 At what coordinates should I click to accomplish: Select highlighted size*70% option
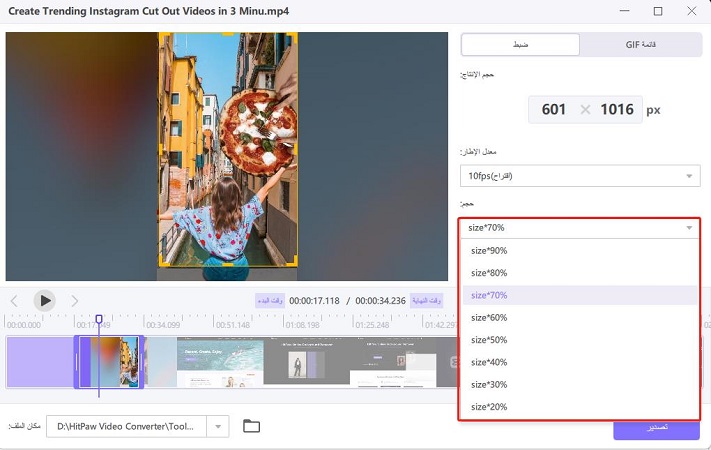(580, 295)
